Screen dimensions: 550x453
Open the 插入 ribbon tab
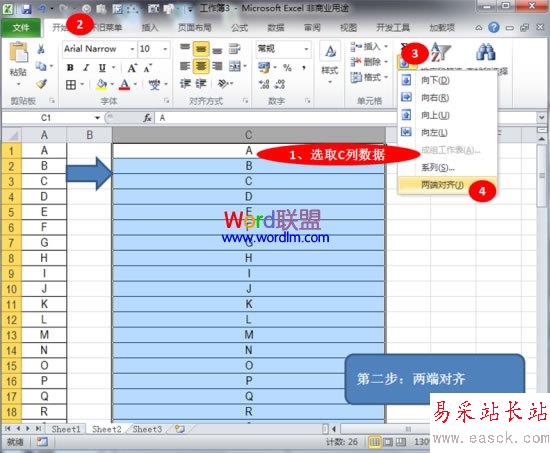coord(150,27)
